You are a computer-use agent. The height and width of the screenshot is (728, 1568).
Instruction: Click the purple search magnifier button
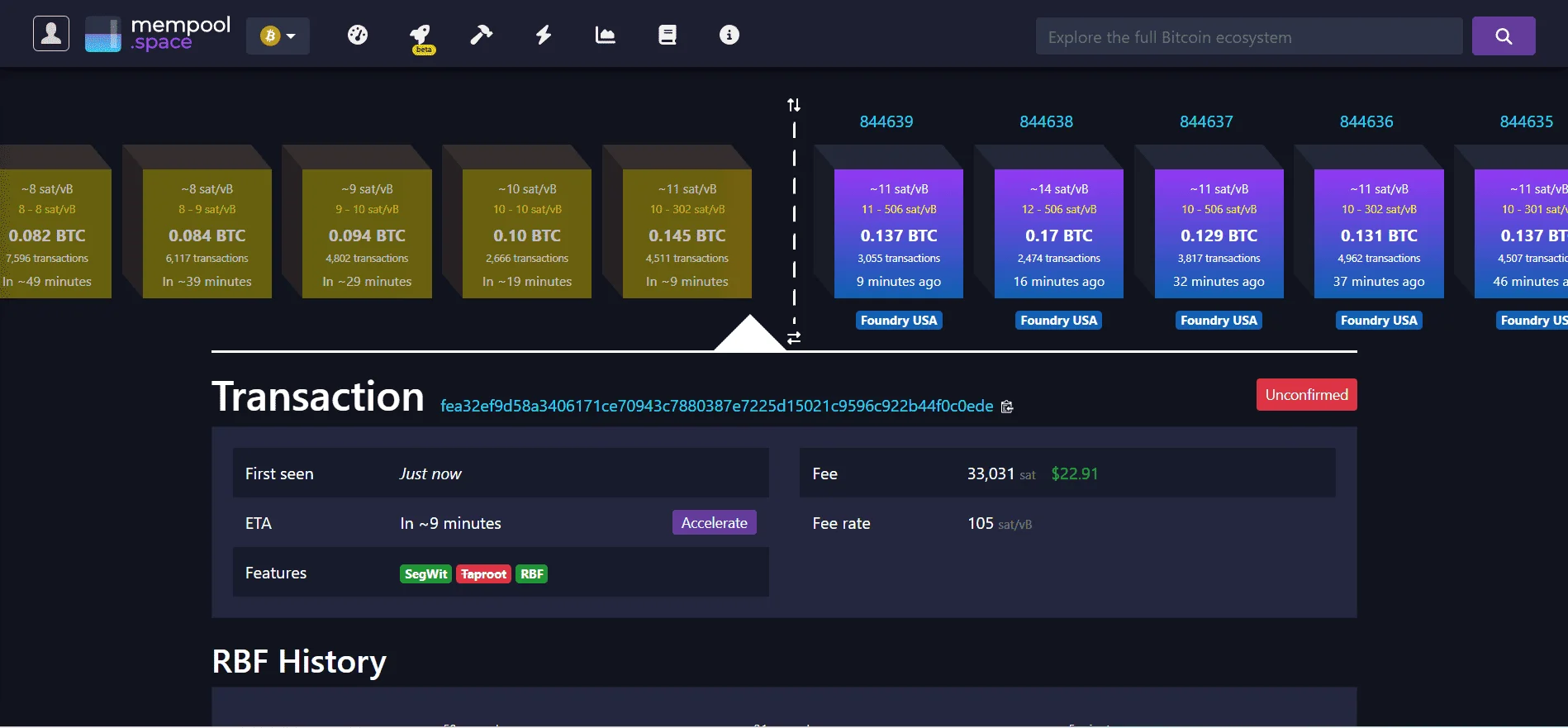point(1504,36)
